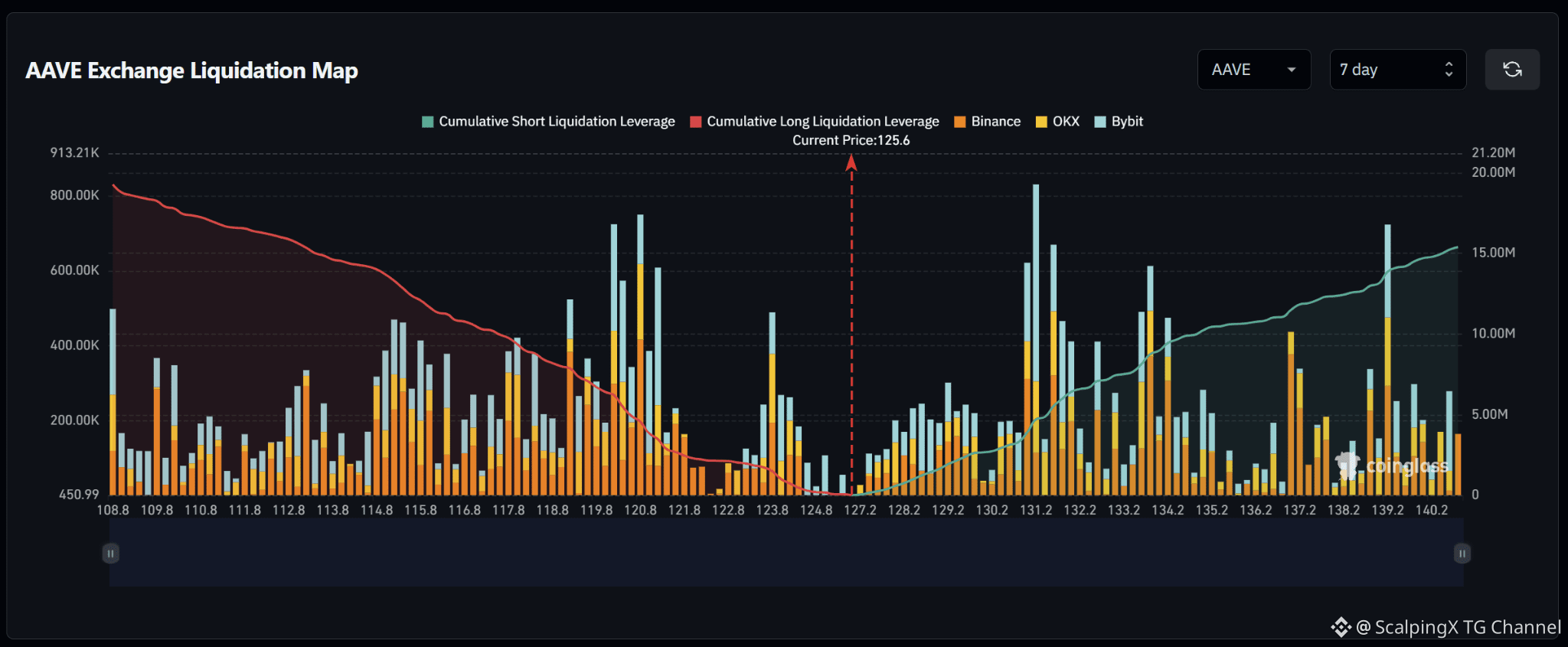Click the 21.20M right axis label
This screenshot has width=1568, height=647.
coord(1494,152)
